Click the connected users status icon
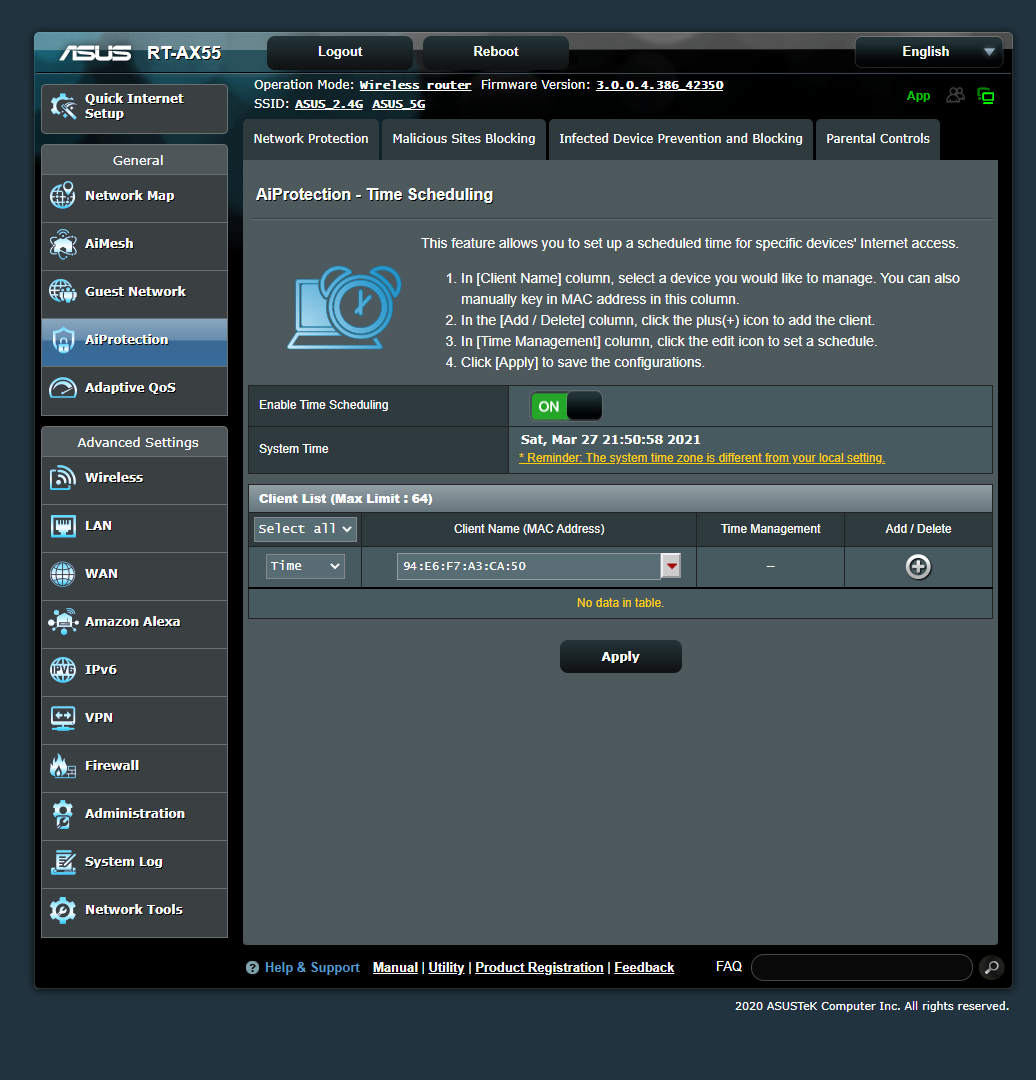Image resolution: width=1036 pixels, height=1080 pixels. coord(955,95)
